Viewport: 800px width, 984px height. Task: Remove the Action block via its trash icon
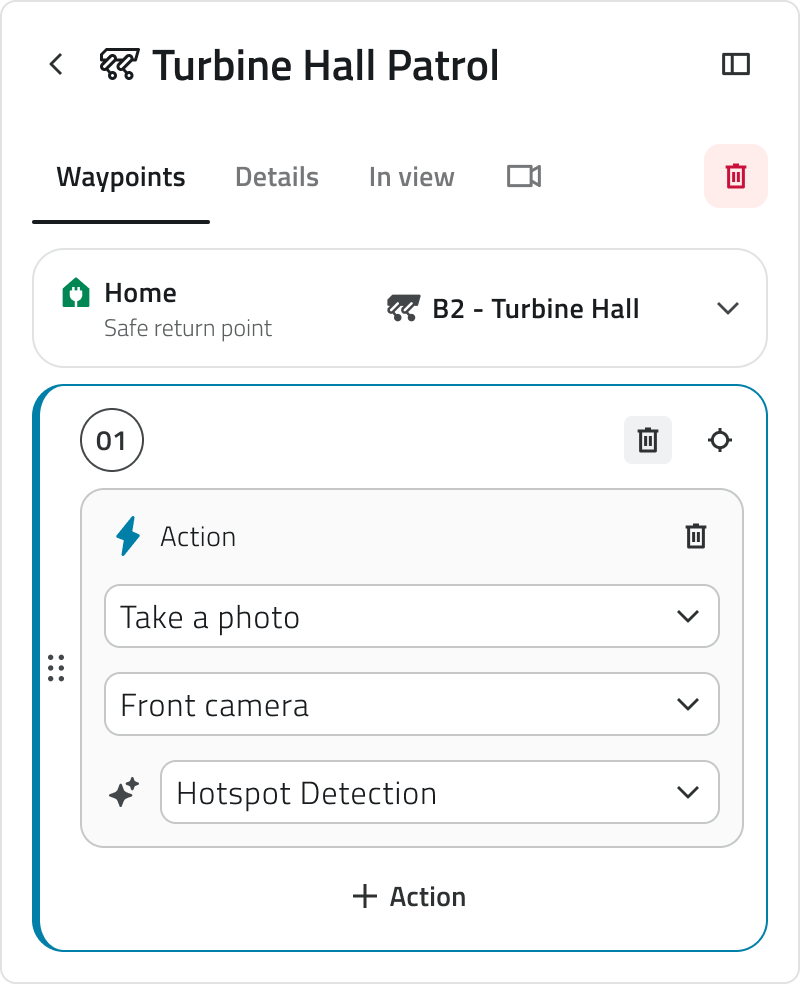pyautogui.click(x=695, y=537)
